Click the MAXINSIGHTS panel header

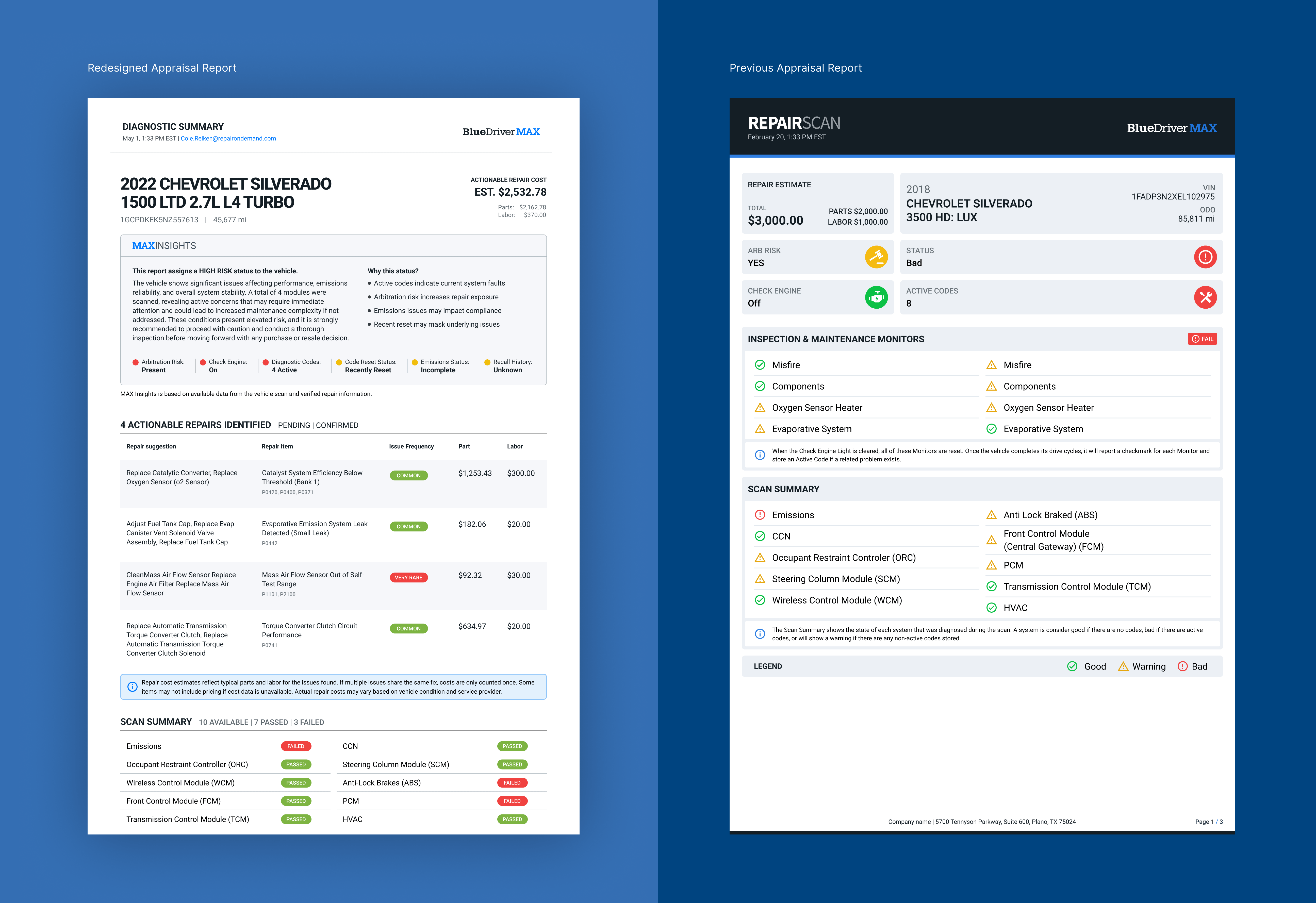point(333,246)
